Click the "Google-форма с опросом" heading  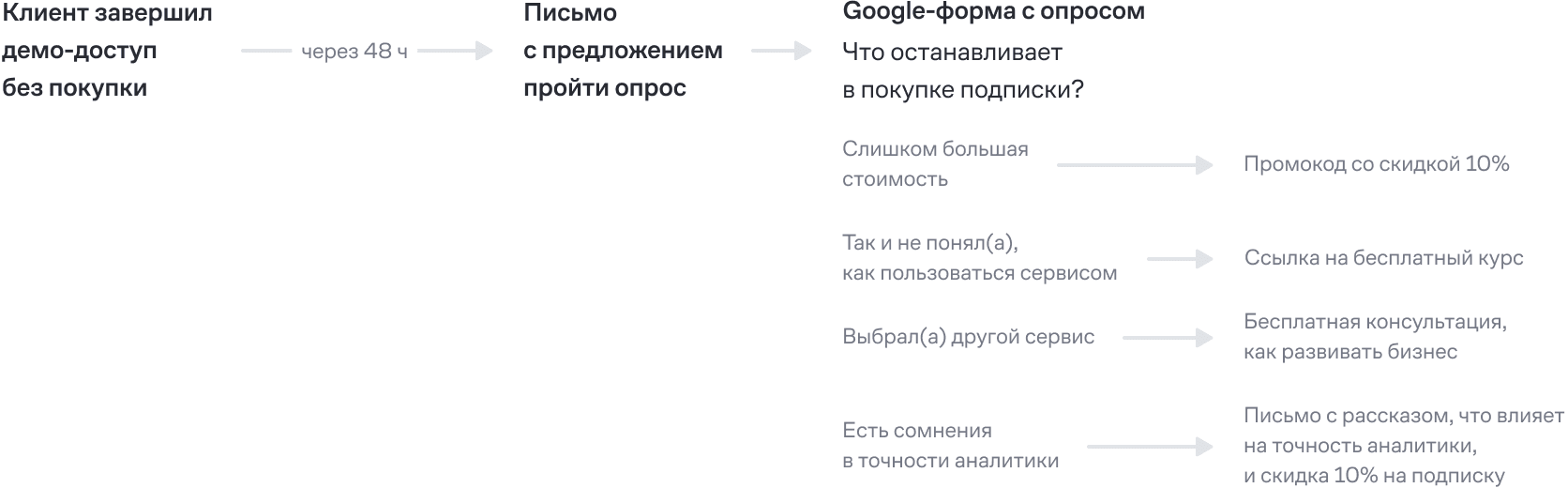pos(993,12)
